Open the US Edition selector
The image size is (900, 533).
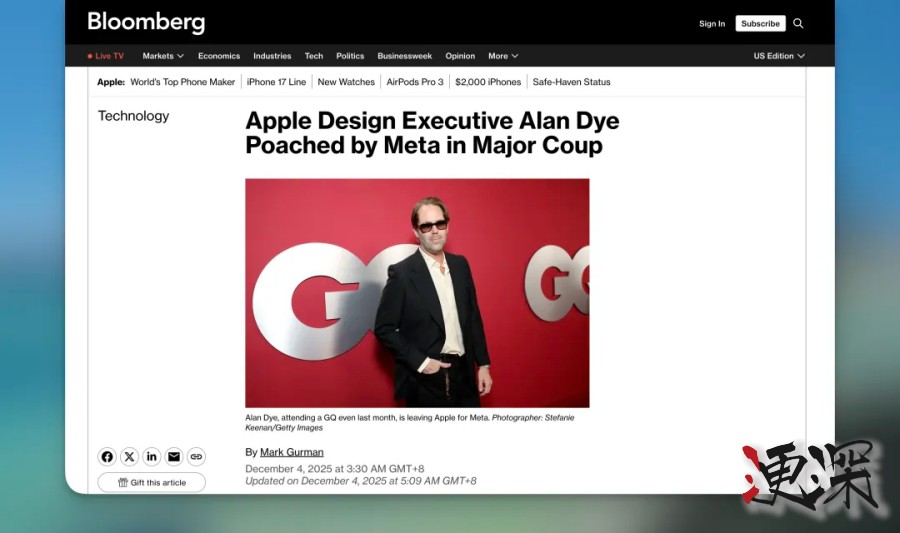[778, 56]
